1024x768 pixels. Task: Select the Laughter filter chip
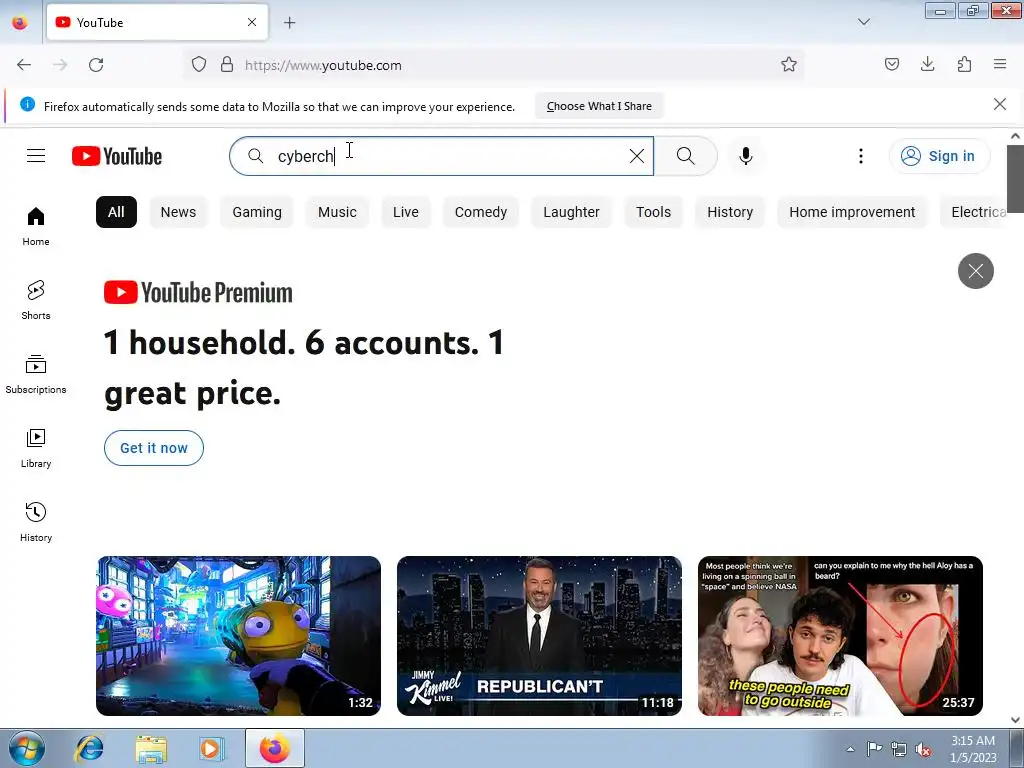tap(571, 212)
